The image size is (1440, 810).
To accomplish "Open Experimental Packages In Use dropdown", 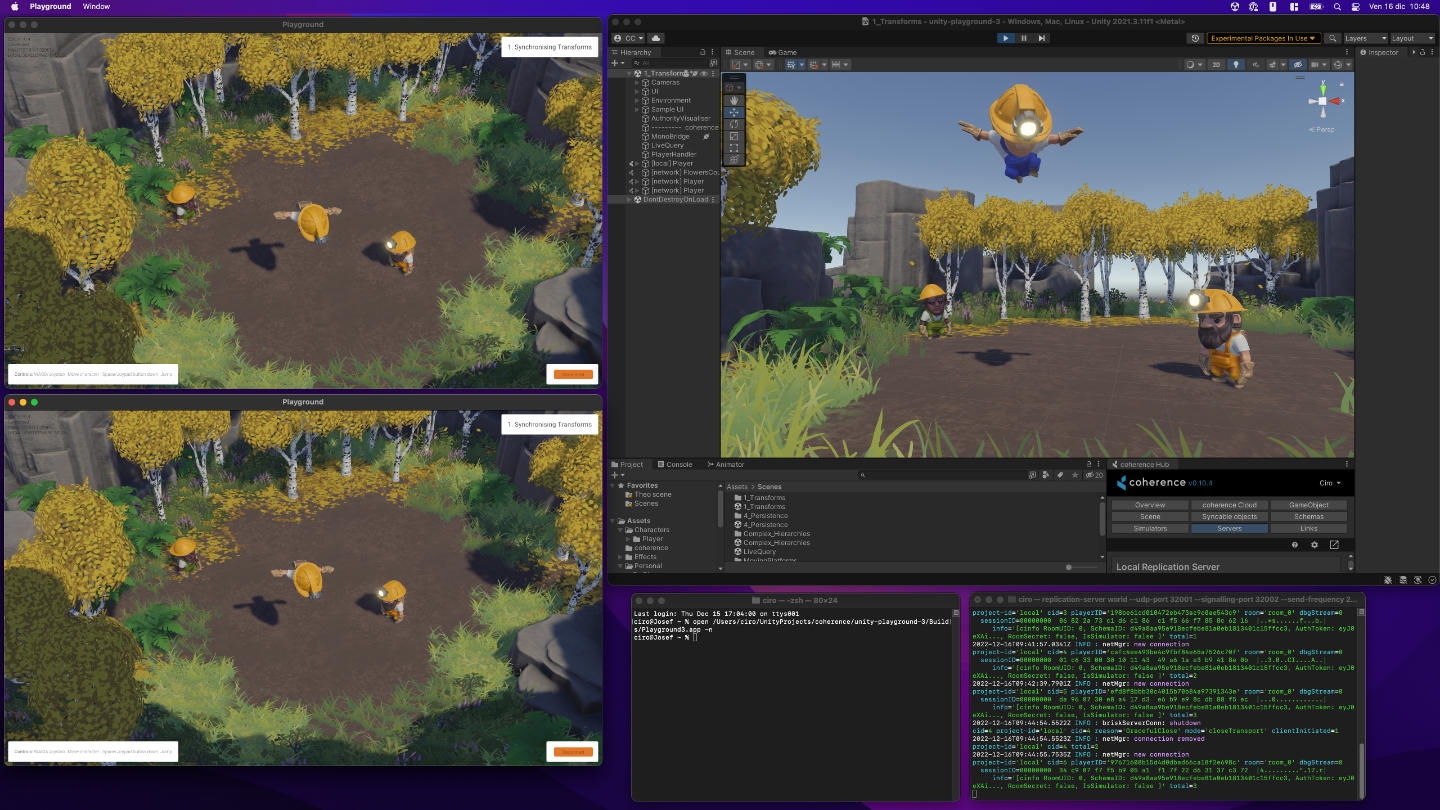I will click(1263, 38).
